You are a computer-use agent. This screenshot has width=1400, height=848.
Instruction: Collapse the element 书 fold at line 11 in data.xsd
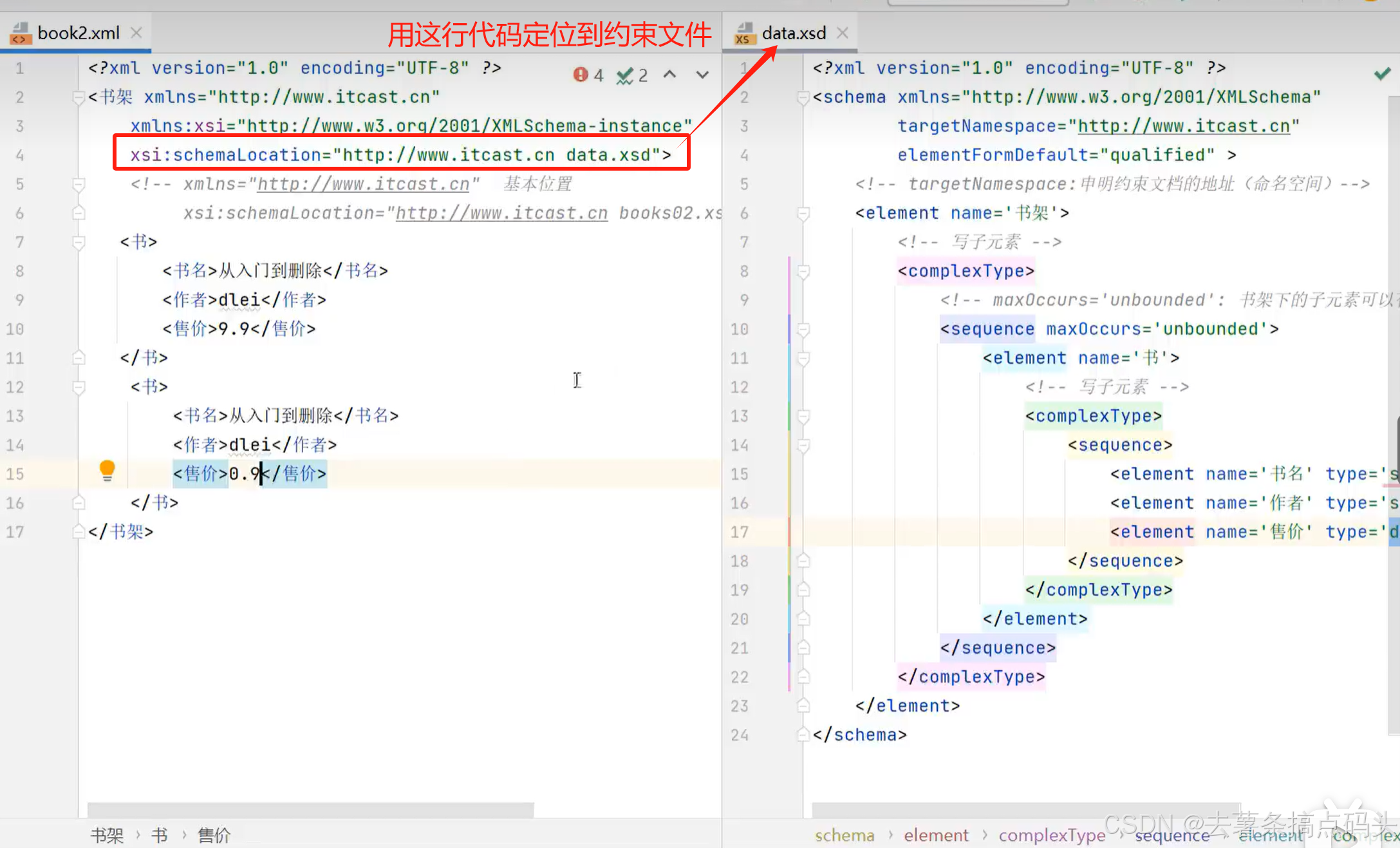(x=803, y=358)
